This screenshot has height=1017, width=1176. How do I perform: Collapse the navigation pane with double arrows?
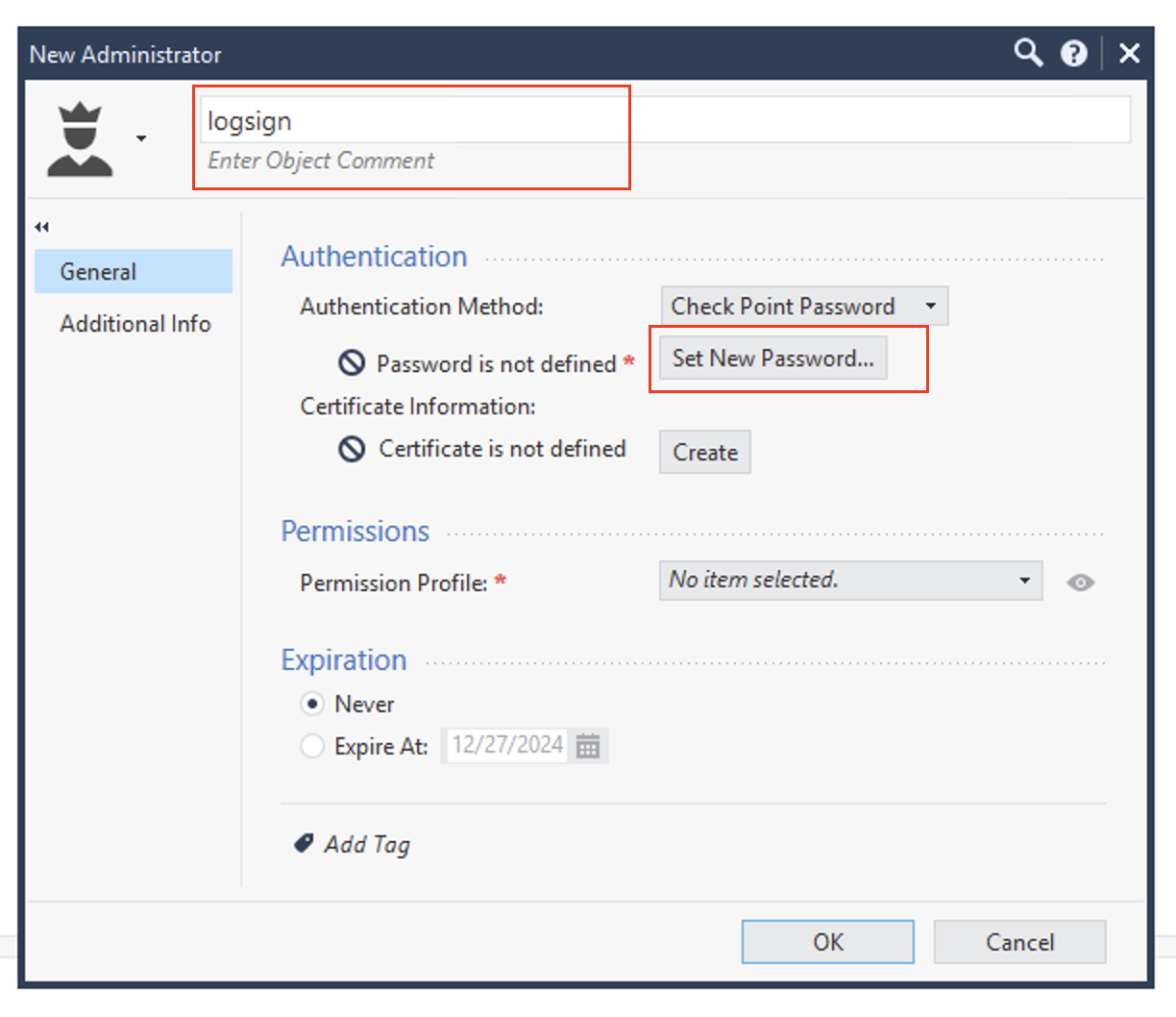coord(41,227)
